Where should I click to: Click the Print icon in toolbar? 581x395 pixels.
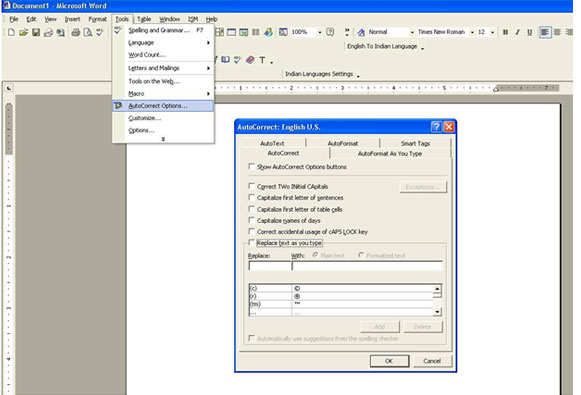(x=76, y=32)
